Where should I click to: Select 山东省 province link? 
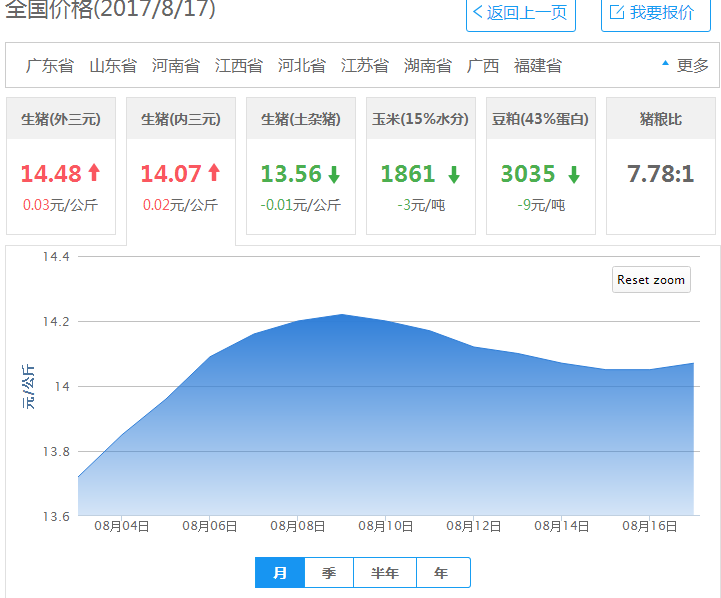click(x=113, y=66)
